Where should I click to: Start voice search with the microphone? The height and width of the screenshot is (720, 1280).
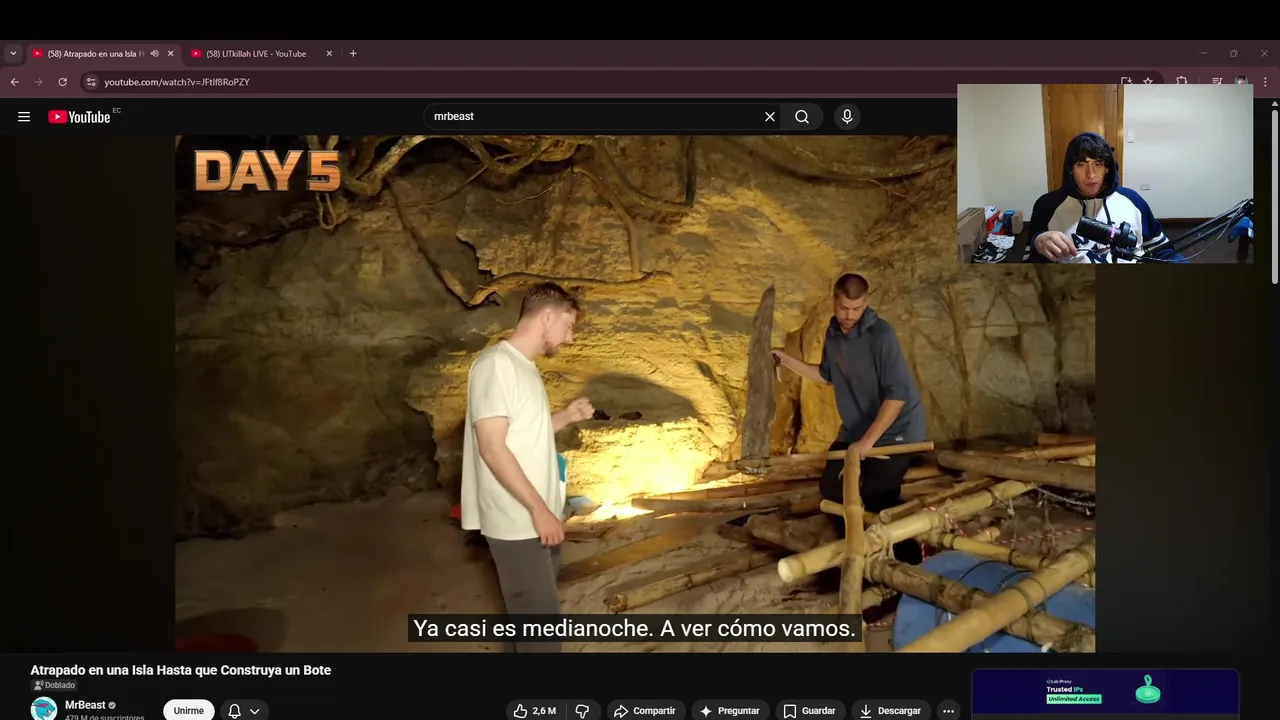click(847, 117)
